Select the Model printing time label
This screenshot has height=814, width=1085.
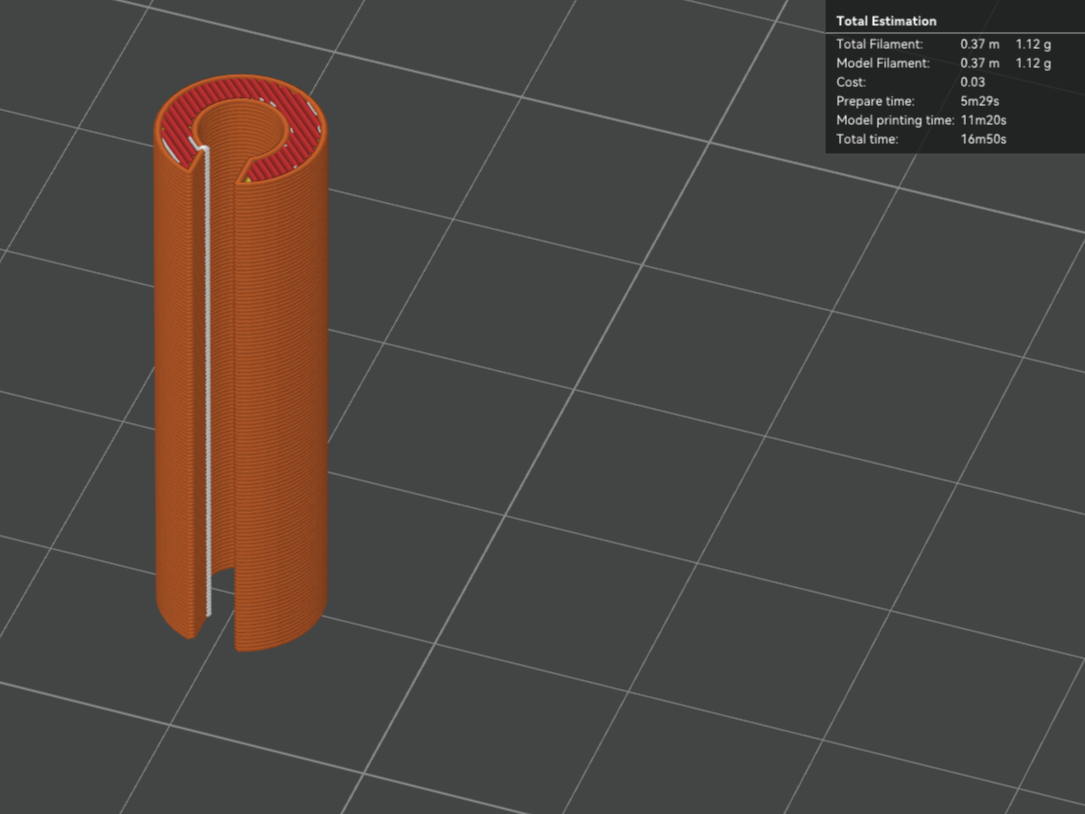click(x=895, y=120)
